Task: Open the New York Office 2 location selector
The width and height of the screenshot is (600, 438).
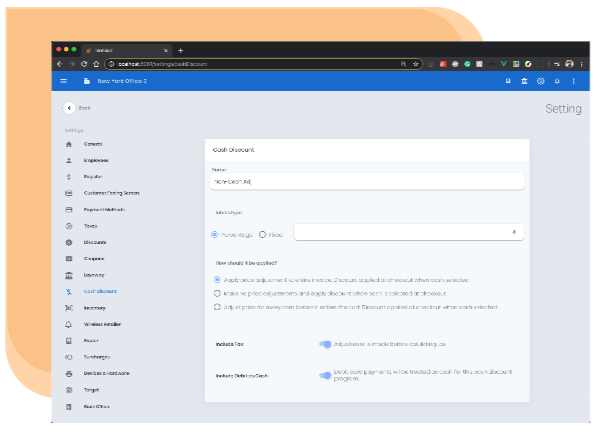Action: [x=115, y=80]
